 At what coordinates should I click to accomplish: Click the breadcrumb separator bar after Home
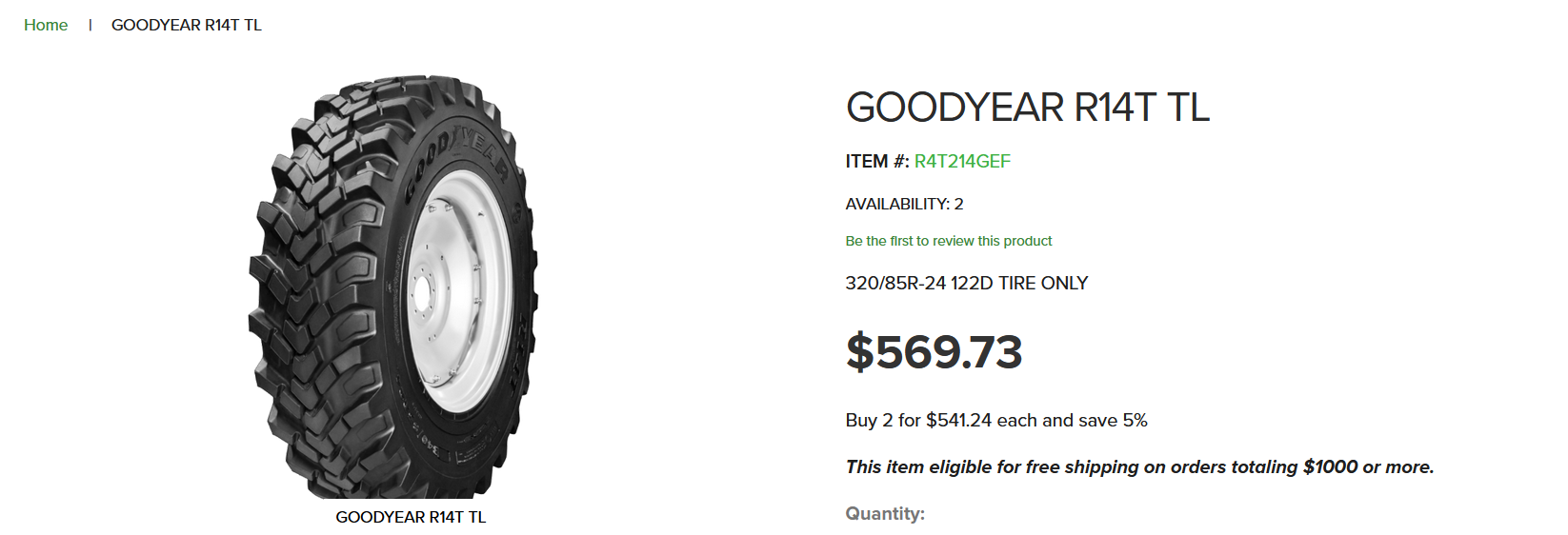90,25
